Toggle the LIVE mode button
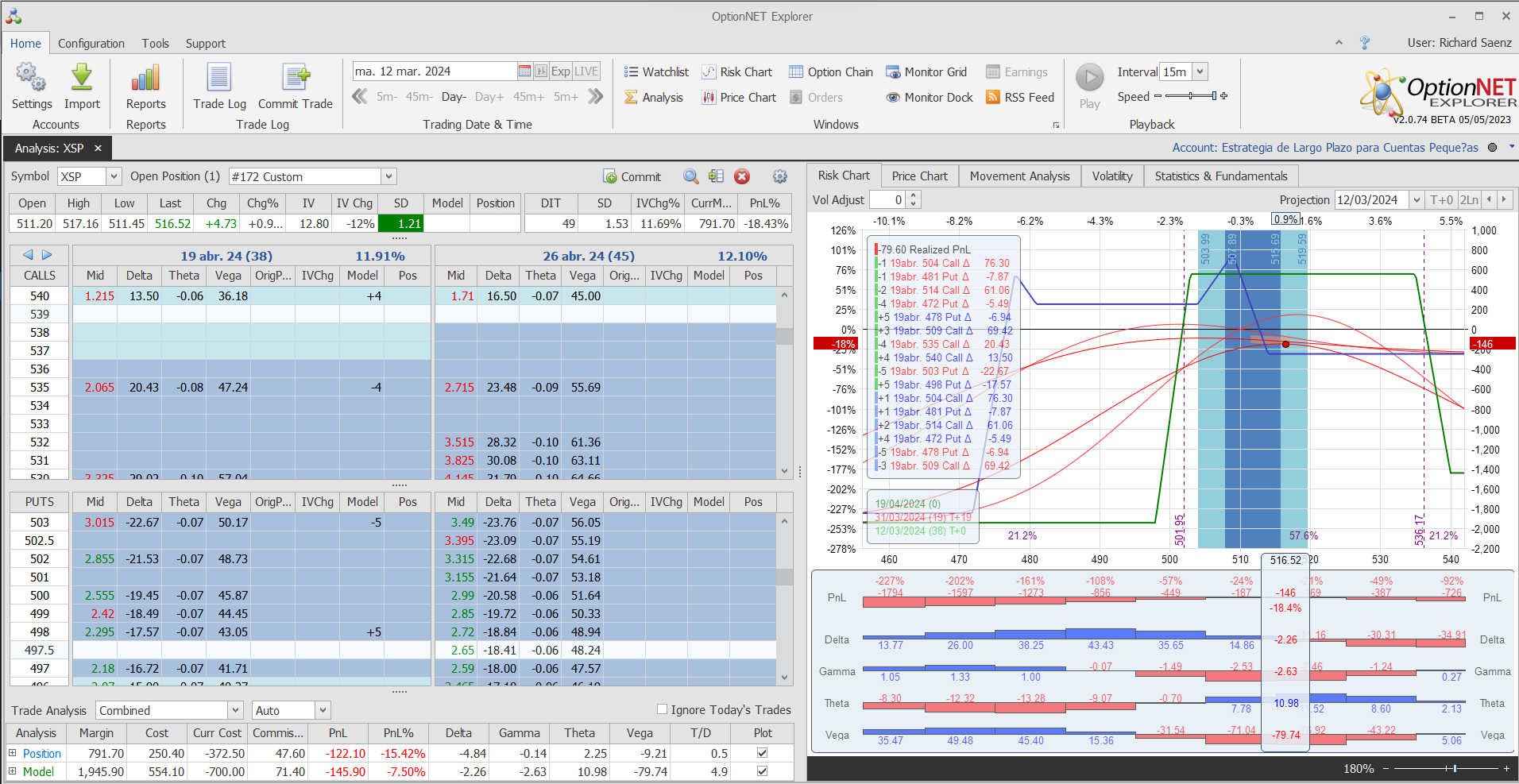 pyautogui.click(x=586, y=71)
